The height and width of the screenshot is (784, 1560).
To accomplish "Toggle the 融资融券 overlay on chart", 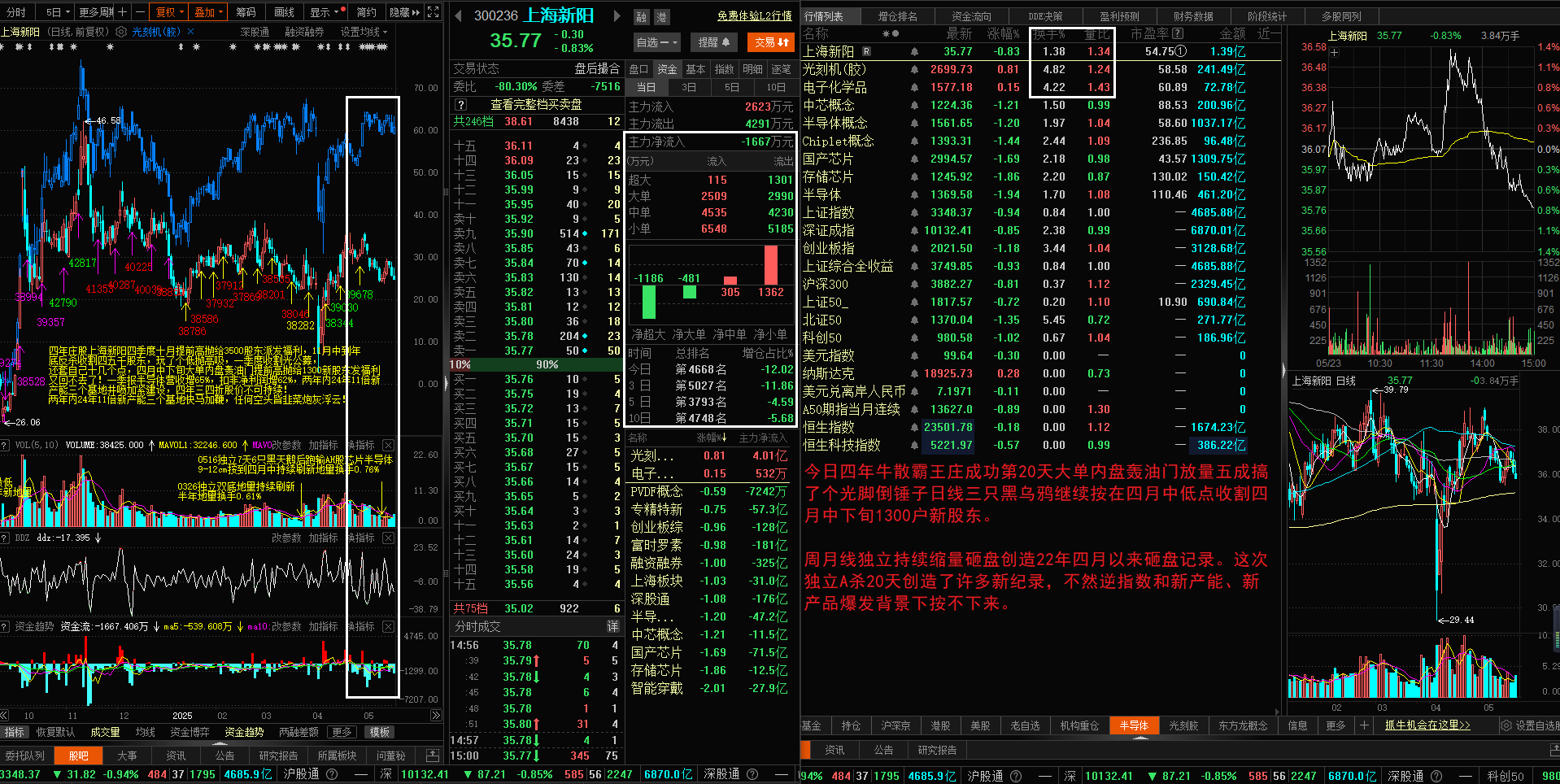I will coord(304,32).
